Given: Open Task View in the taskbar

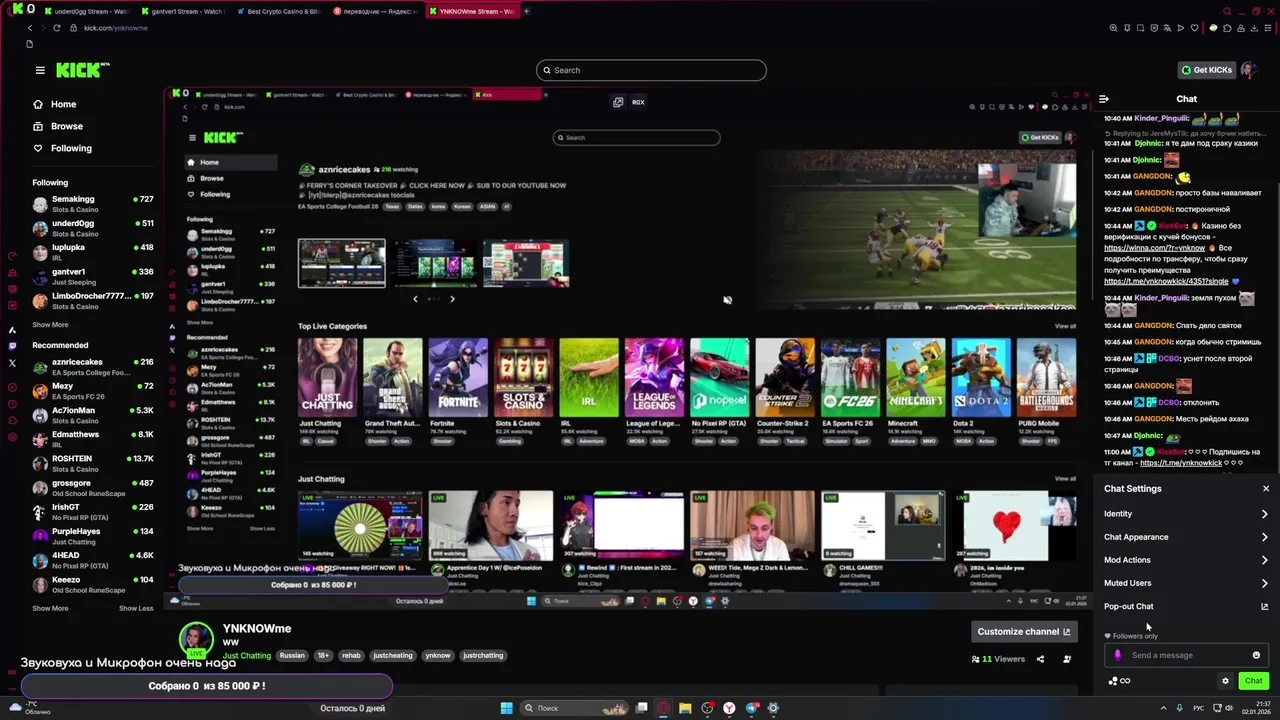Looking at the screenshot, I should 641,708.
